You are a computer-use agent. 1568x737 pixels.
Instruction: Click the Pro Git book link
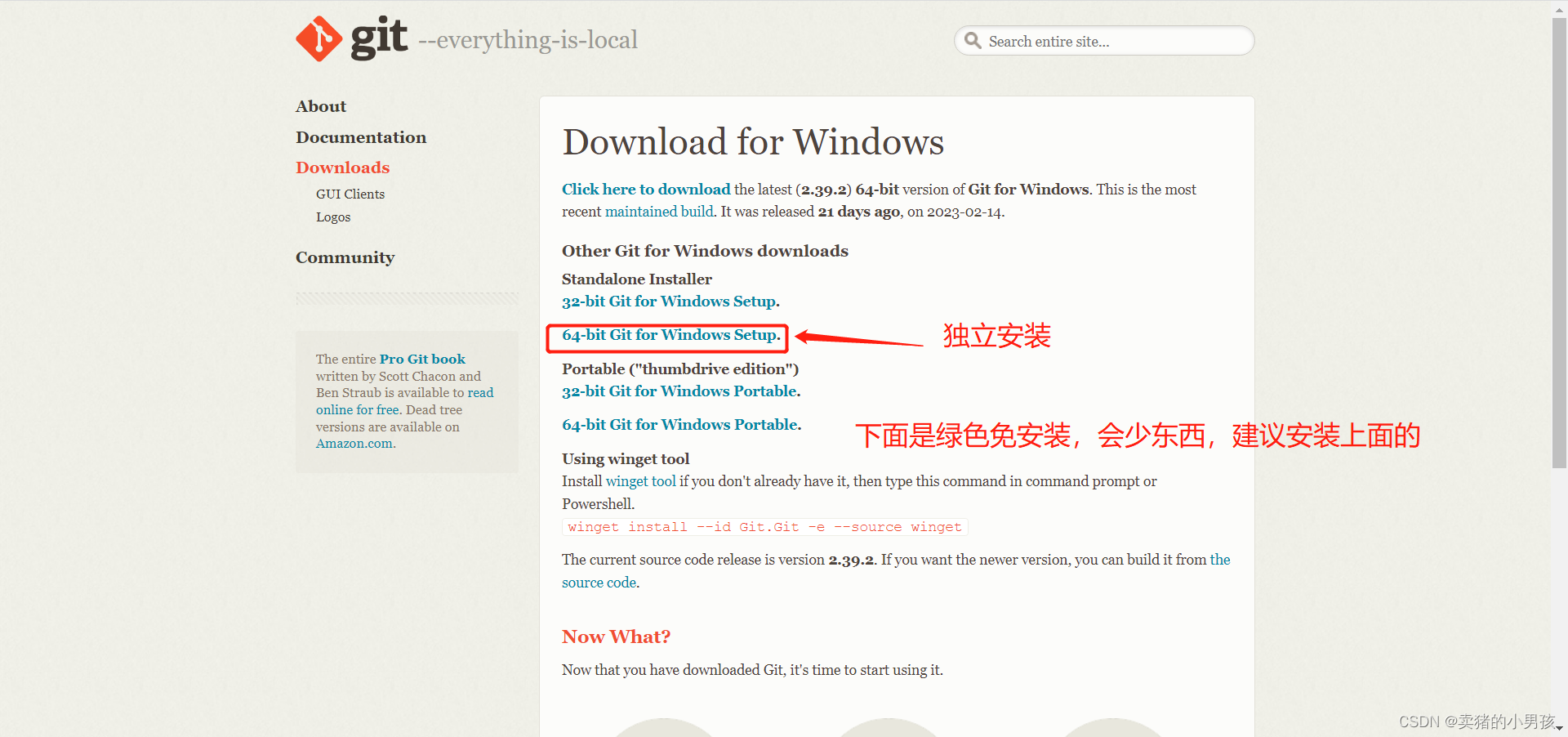point(422,359)
